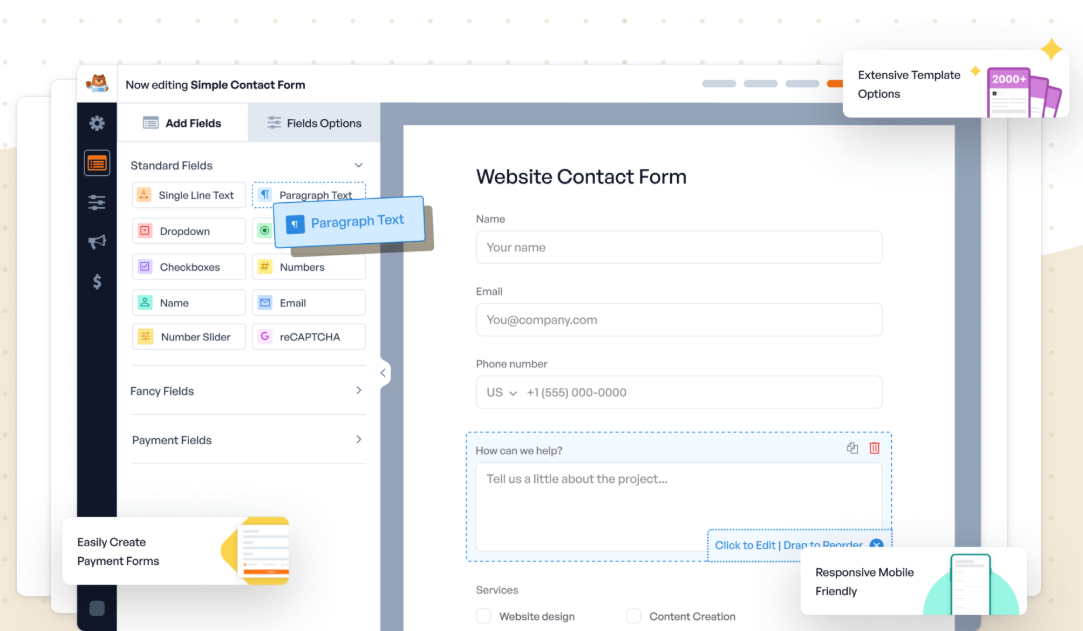Open the Payments dollar icon in sidebar
Screen dimensions: 1083x631
(96, 282)
